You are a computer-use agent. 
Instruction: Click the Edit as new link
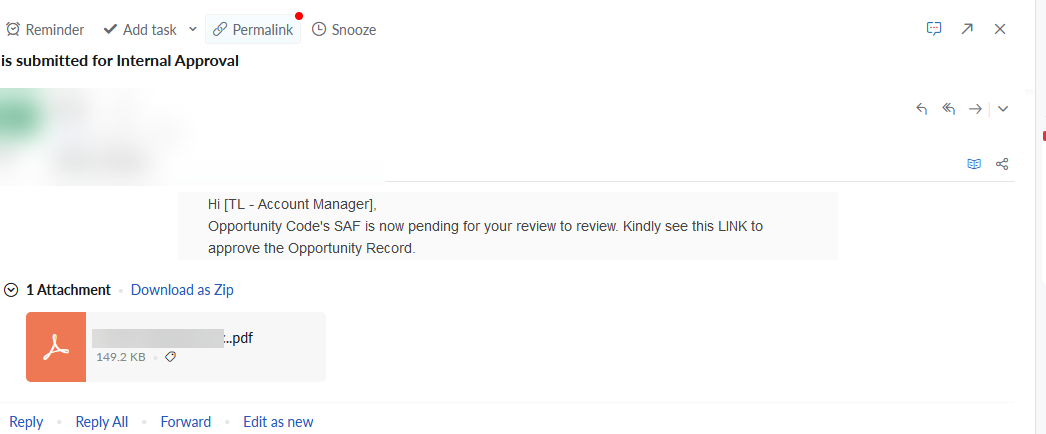point(278,422)
